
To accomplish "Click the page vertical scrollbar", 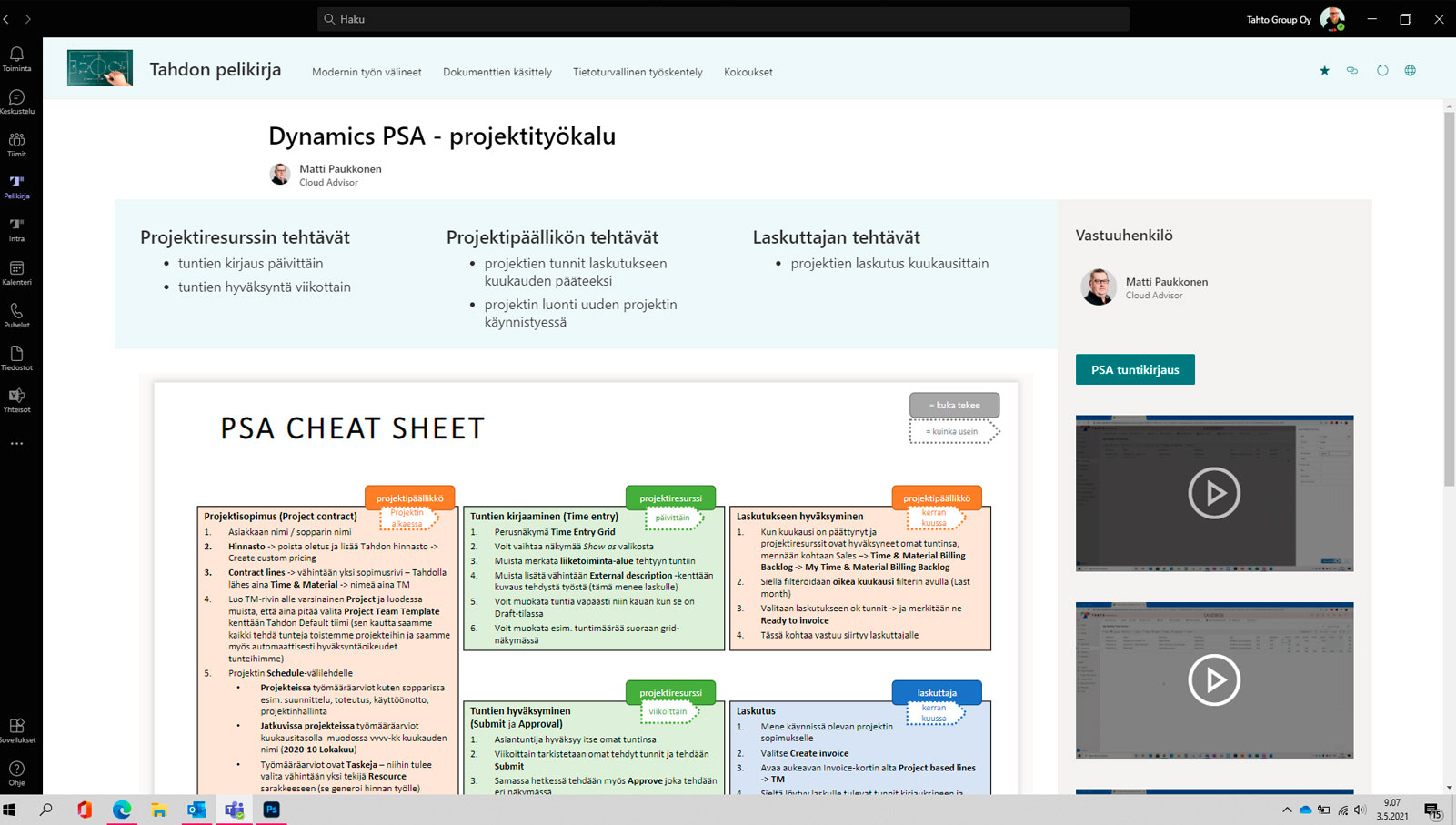I will [1449, 300].
